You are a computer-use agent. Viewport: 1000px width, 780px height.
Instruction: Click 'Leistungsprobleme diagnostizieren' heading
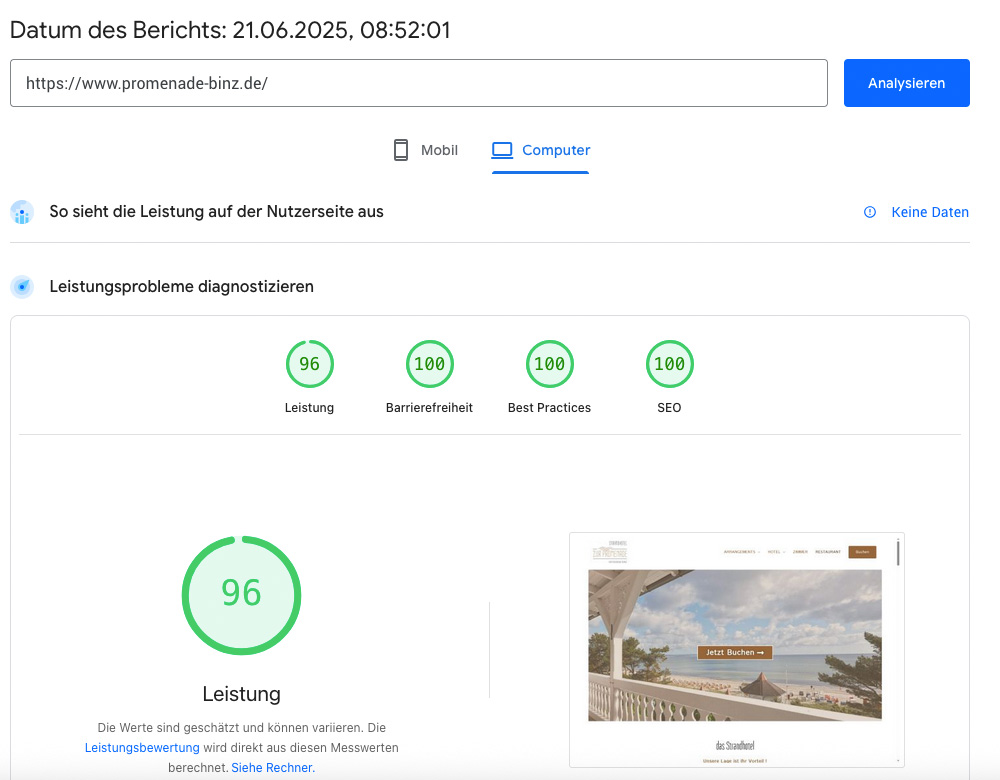pos(182,287)
